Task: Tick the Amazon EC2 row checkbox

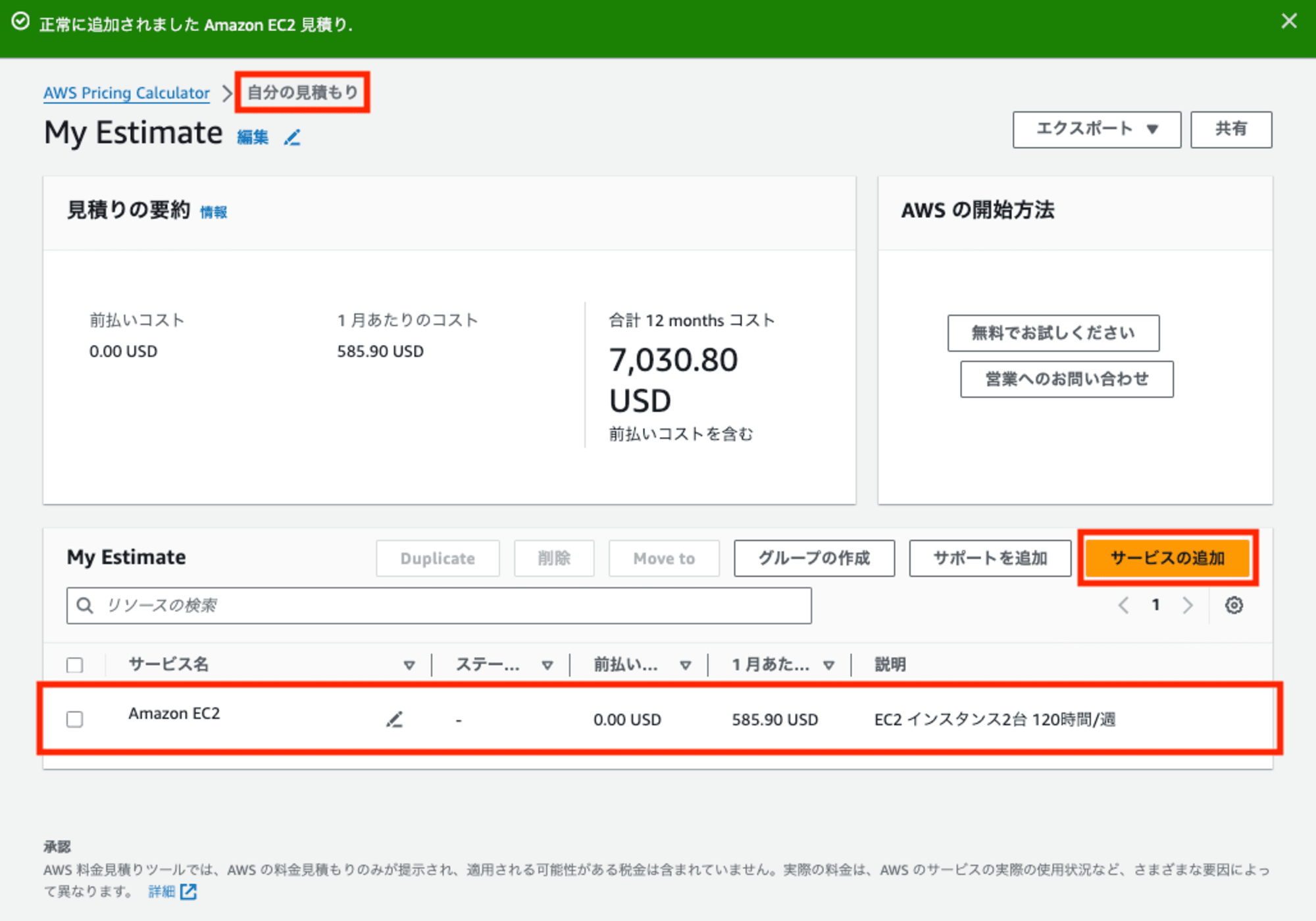Action: tap(75, 719)
